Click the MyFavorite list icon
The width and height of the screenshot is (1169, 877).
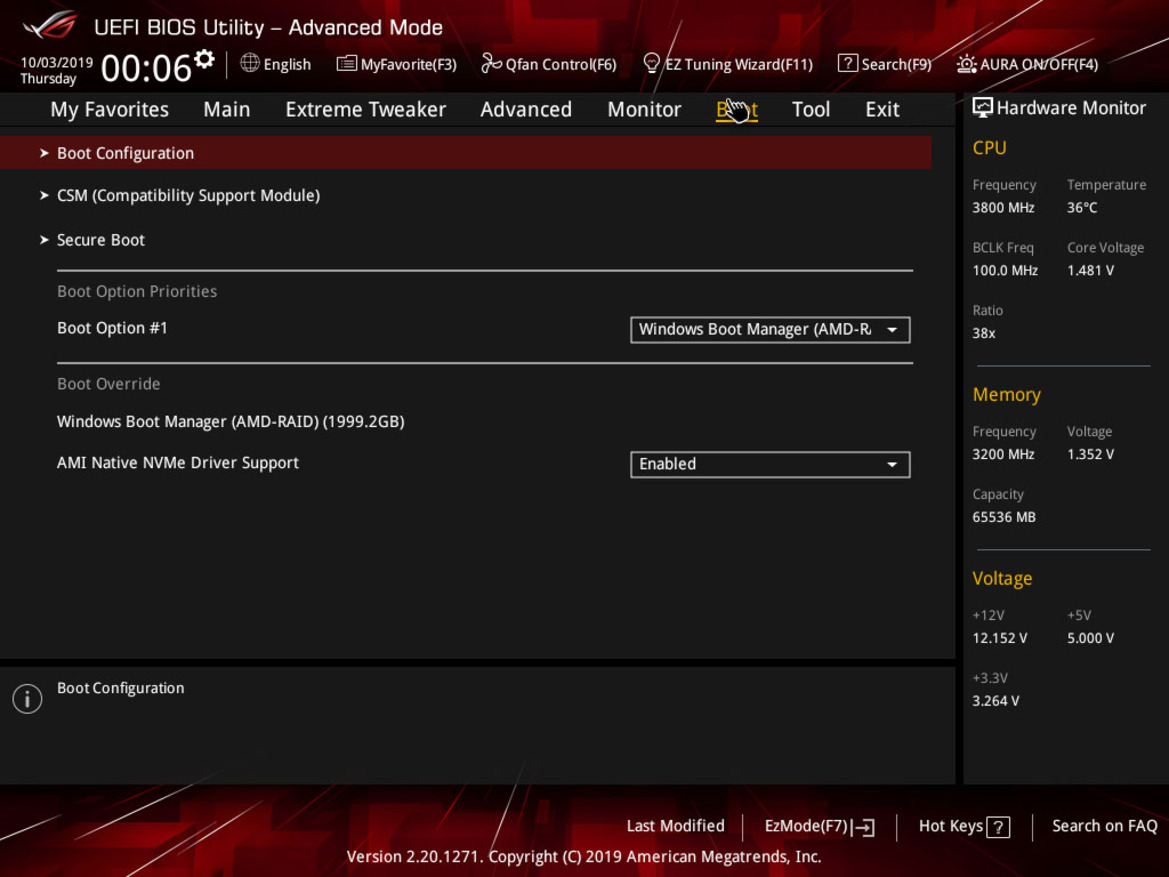[x=346, y=63]
